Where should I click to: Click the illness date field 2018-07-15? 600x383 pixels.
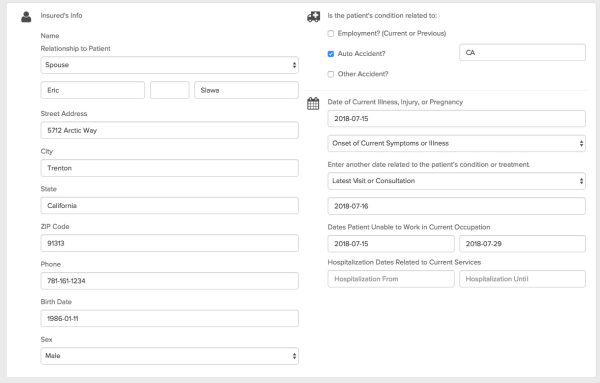tap(457, 119)
